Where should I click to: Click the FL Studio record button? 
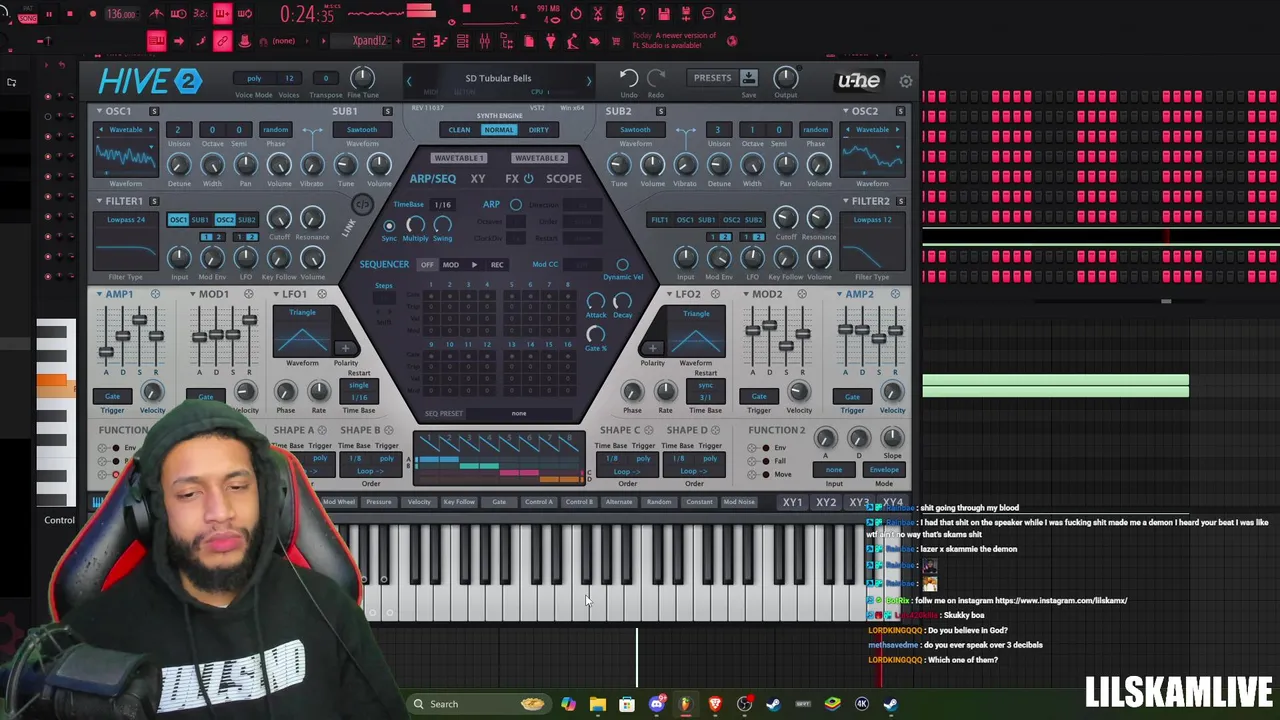pyautogui.click(x=92, y=14)
